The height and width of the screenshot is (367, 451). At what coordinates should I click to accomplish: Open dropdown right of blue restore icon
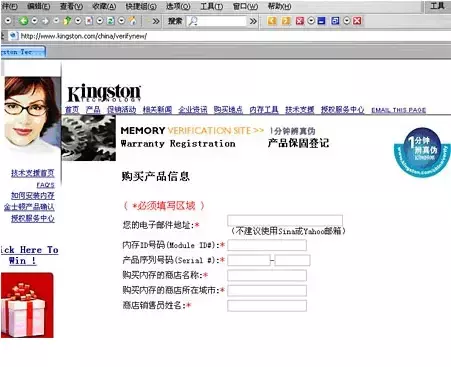(x=347, y=21)
